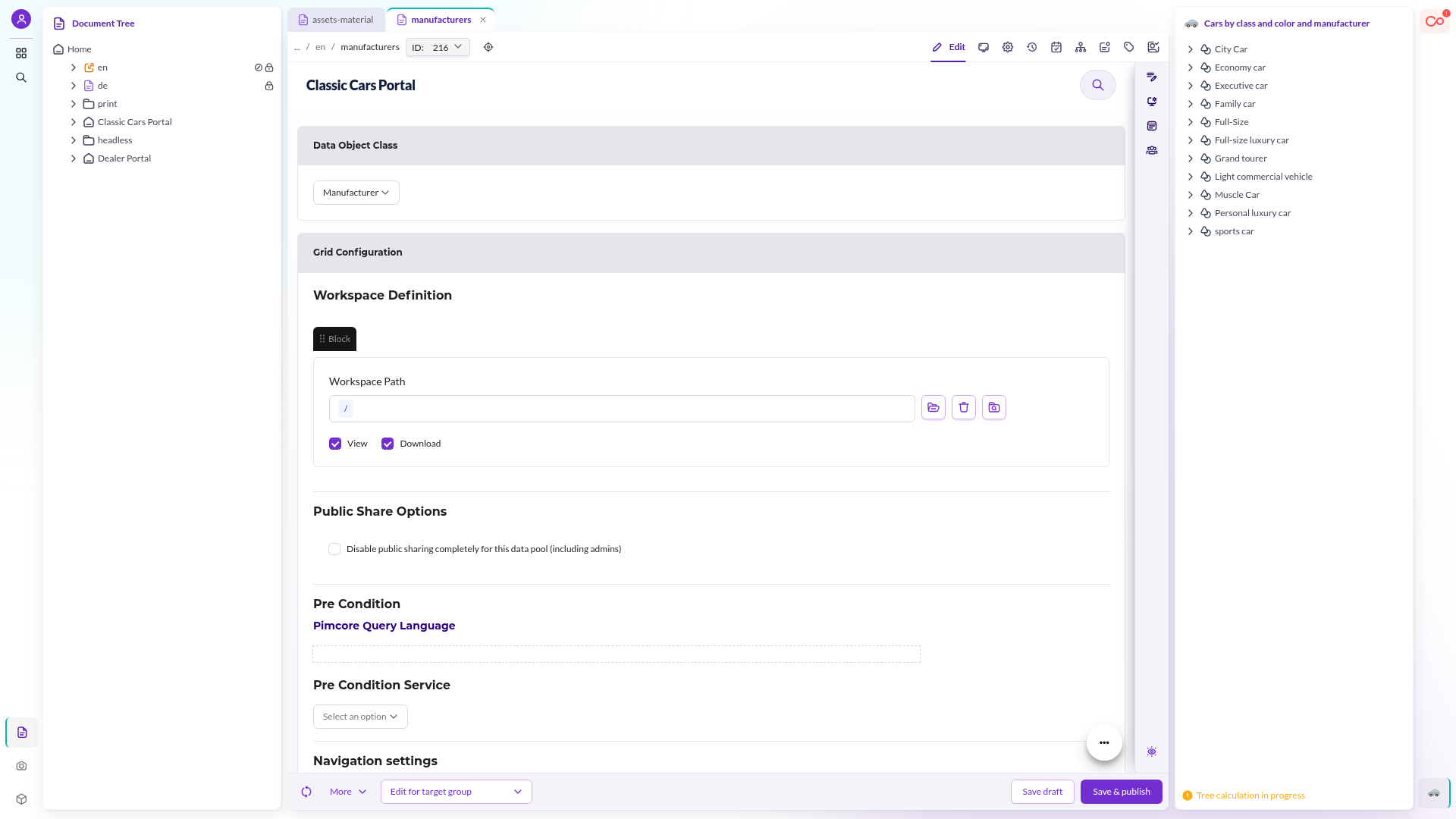The width and height of the screenshot is (1456, 819).
Task: Open the assets camera icon in sidebar
Action: (21, 766)
